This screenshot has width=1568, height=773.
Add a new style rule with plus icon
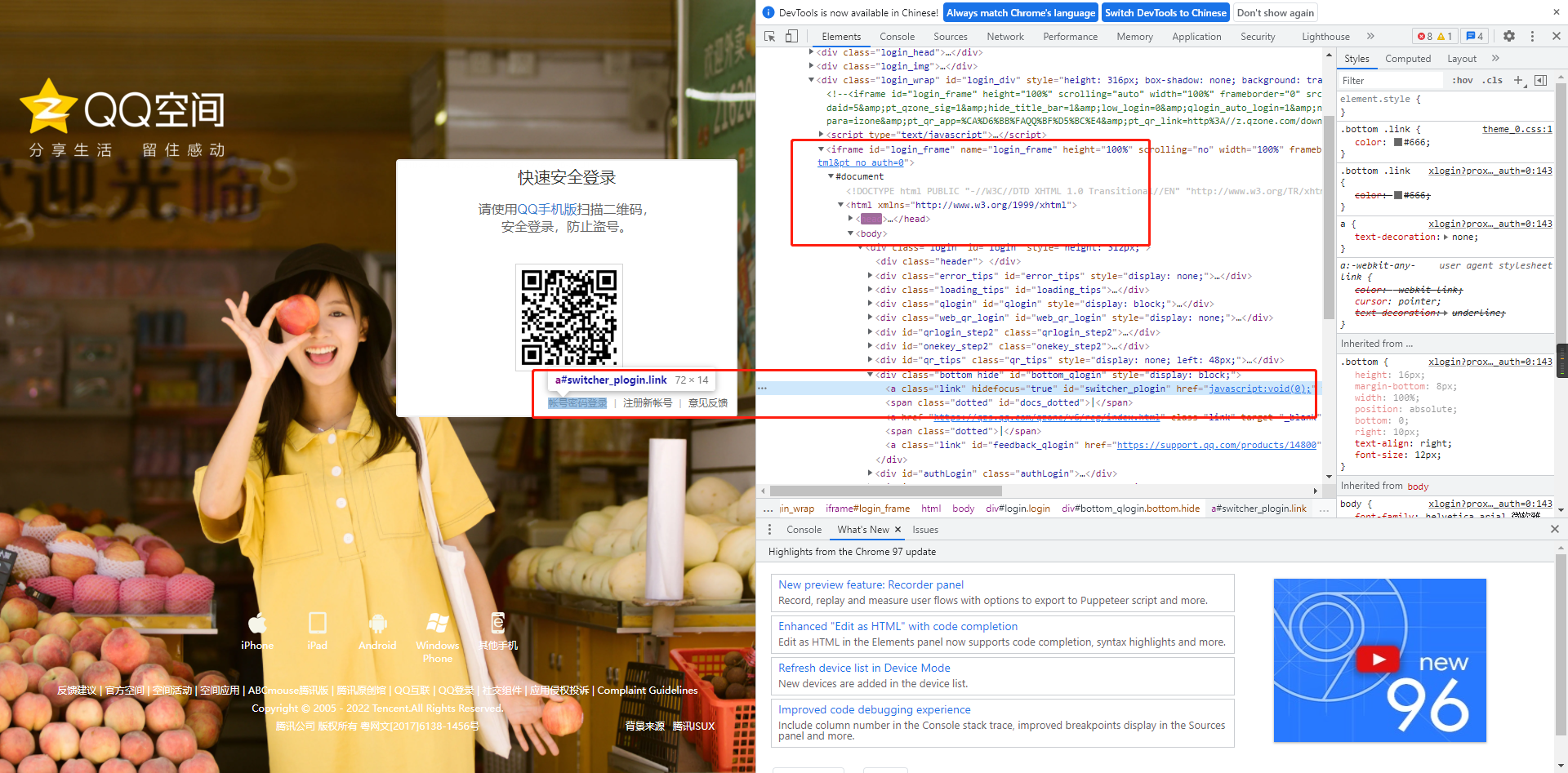1519,80
